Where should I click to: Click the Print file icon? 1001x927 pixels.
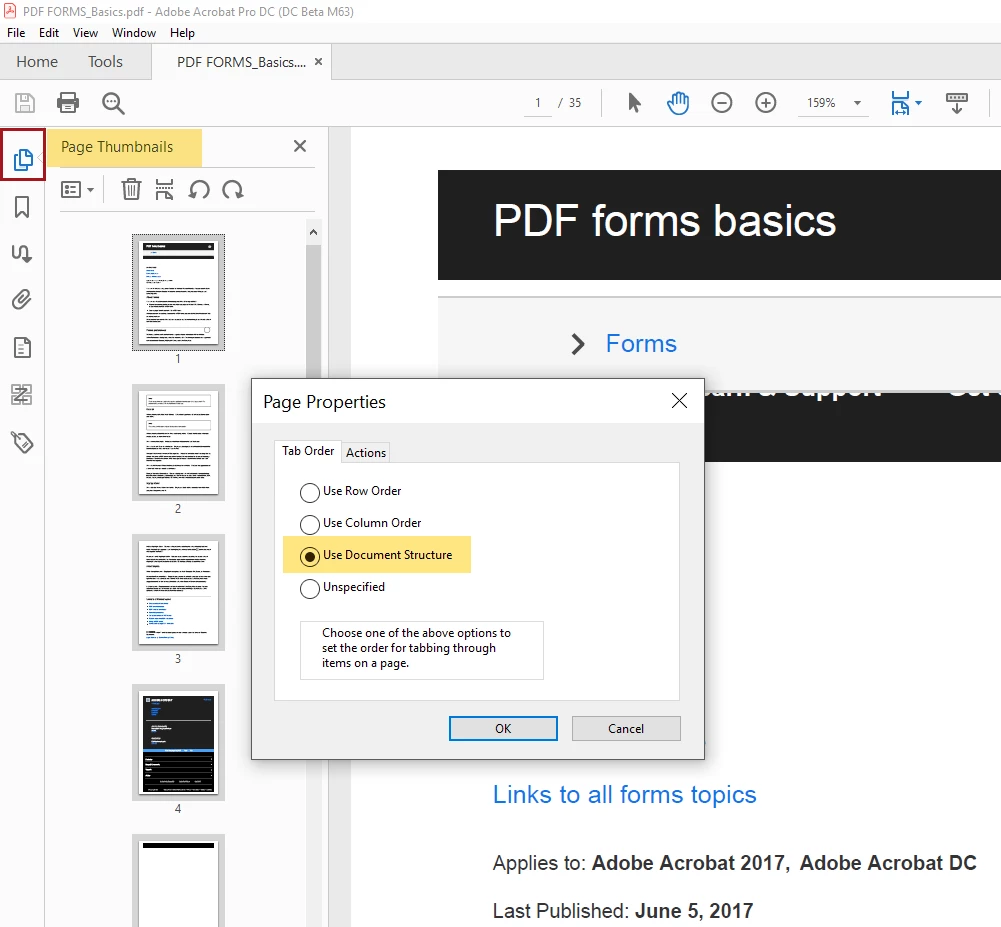[x=68, y=103]
